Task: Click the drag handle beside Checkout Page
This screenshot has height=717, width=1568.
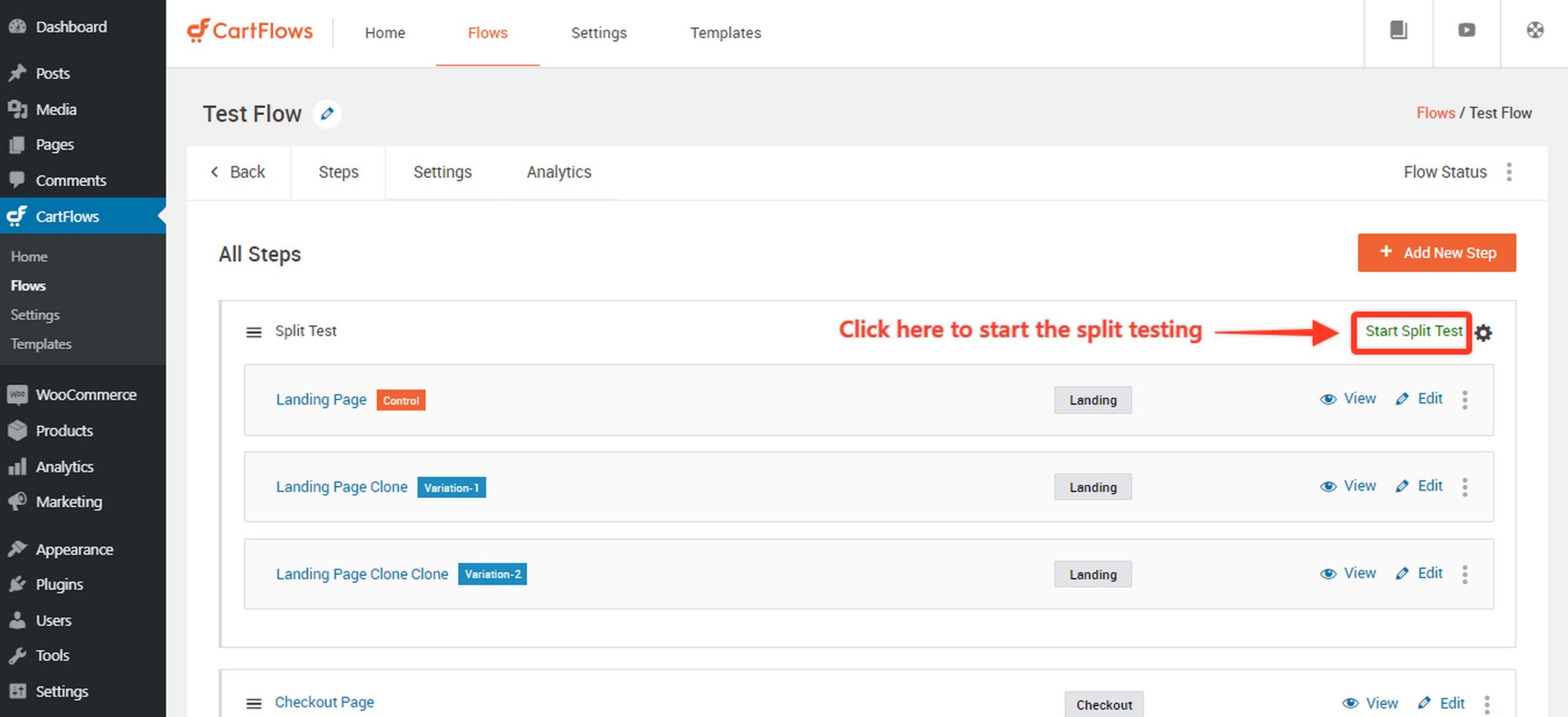Action: 254,703
